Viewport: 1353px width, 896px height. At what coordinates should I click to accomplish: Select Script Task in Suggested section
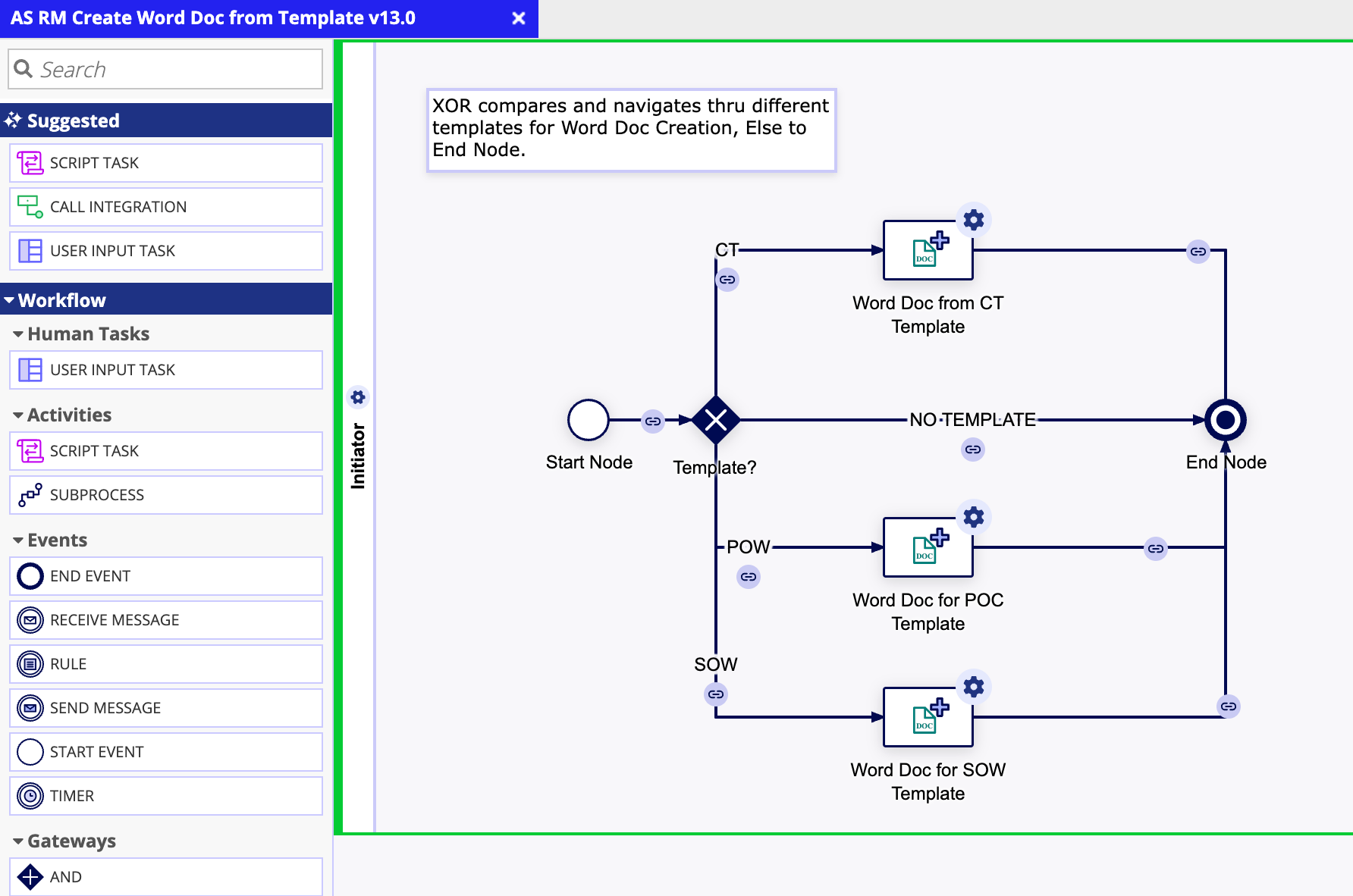166,163
